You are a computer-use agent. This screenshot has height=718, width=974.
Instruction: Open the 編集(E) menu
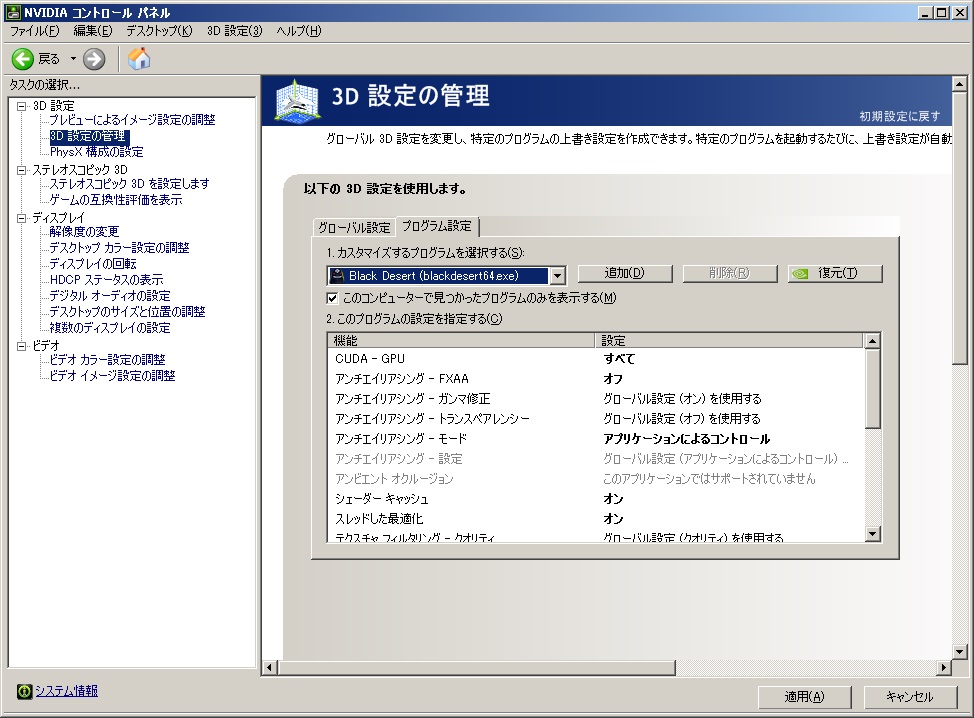tap(93, 31)
